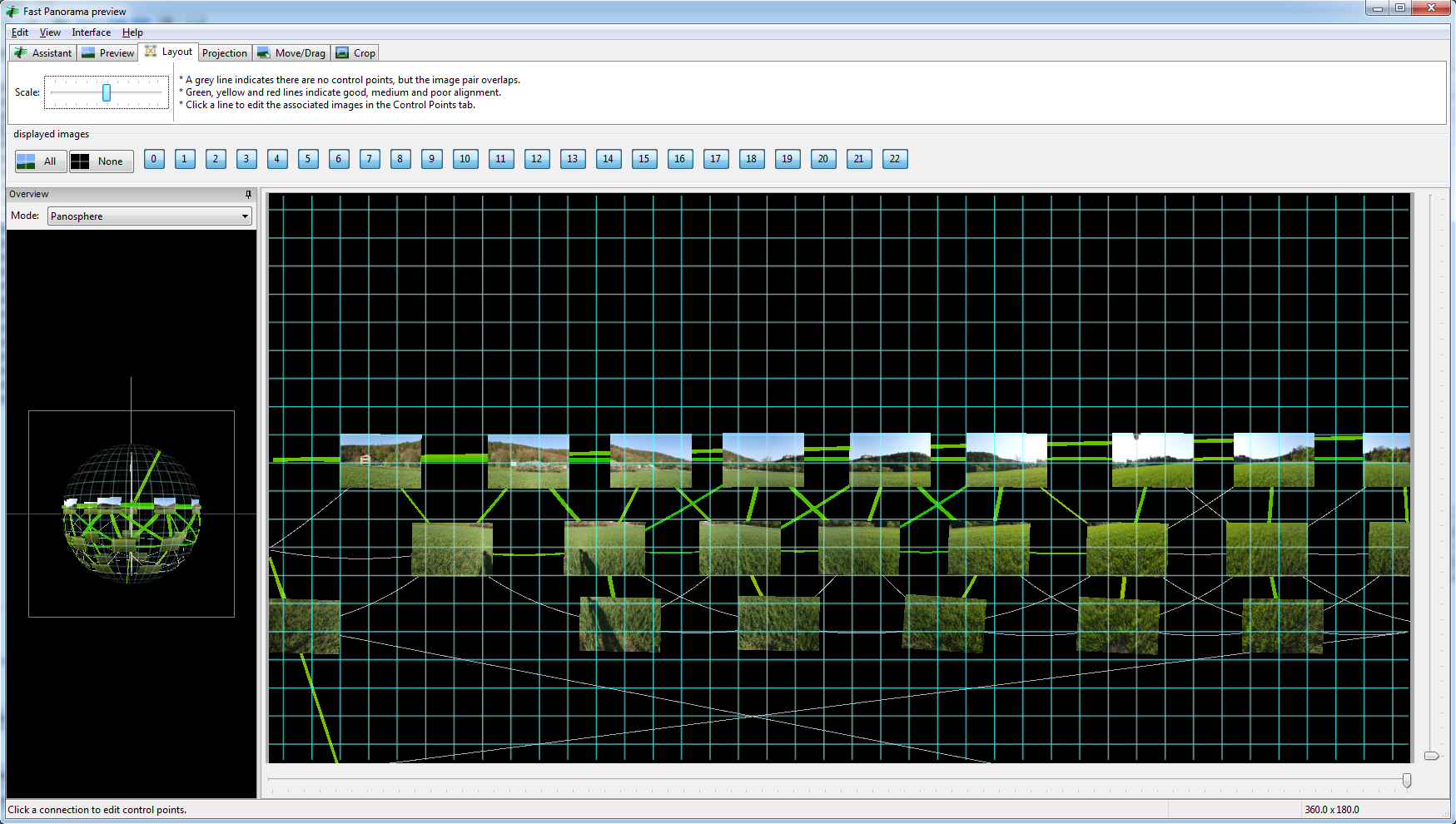Open the Assistant tab
The image size is (1456, 824).
pyautogui.click(x=43, y=53)
